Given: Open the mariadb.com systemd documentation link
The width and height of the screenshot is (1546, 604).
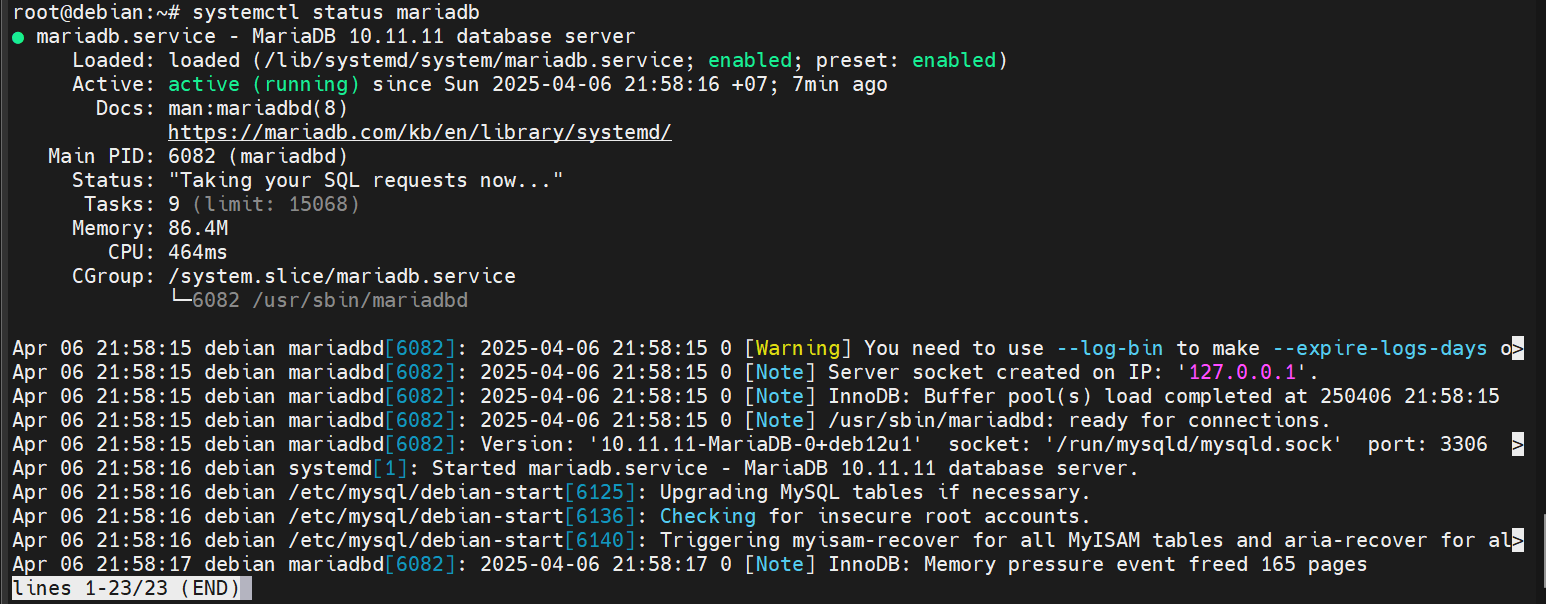Looking at the screenshot, I should click(419, 132).
